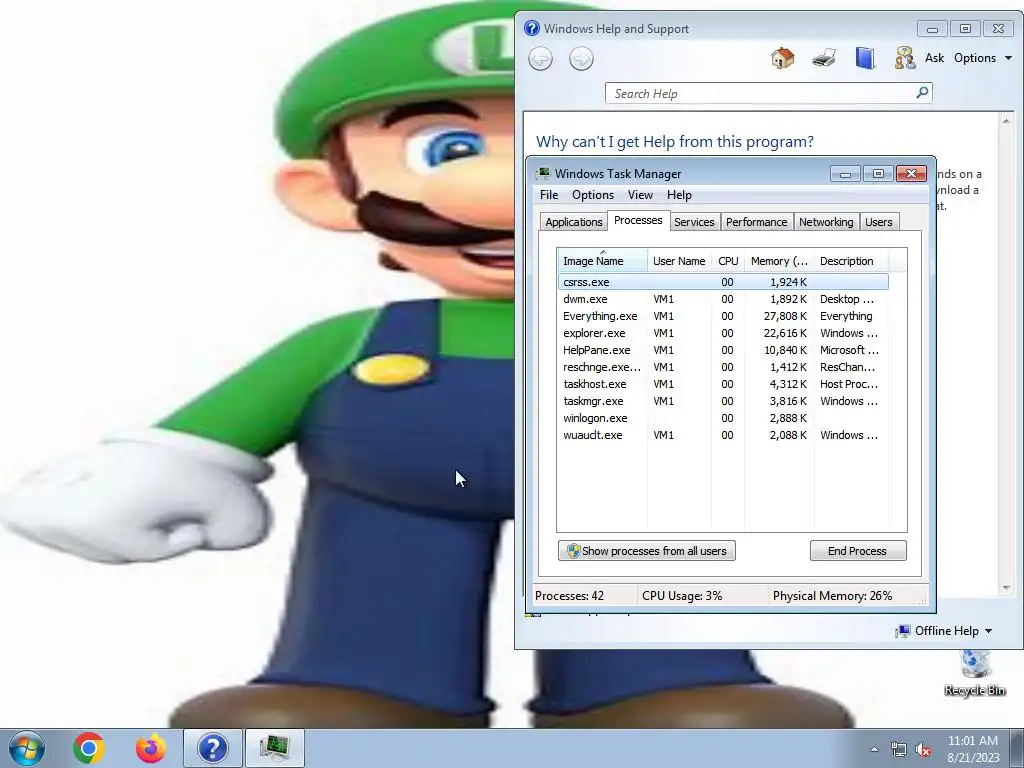This screenshot has height=768, width=1024.
Task: Select the Processes tab
Action: [x=638, y=221]
